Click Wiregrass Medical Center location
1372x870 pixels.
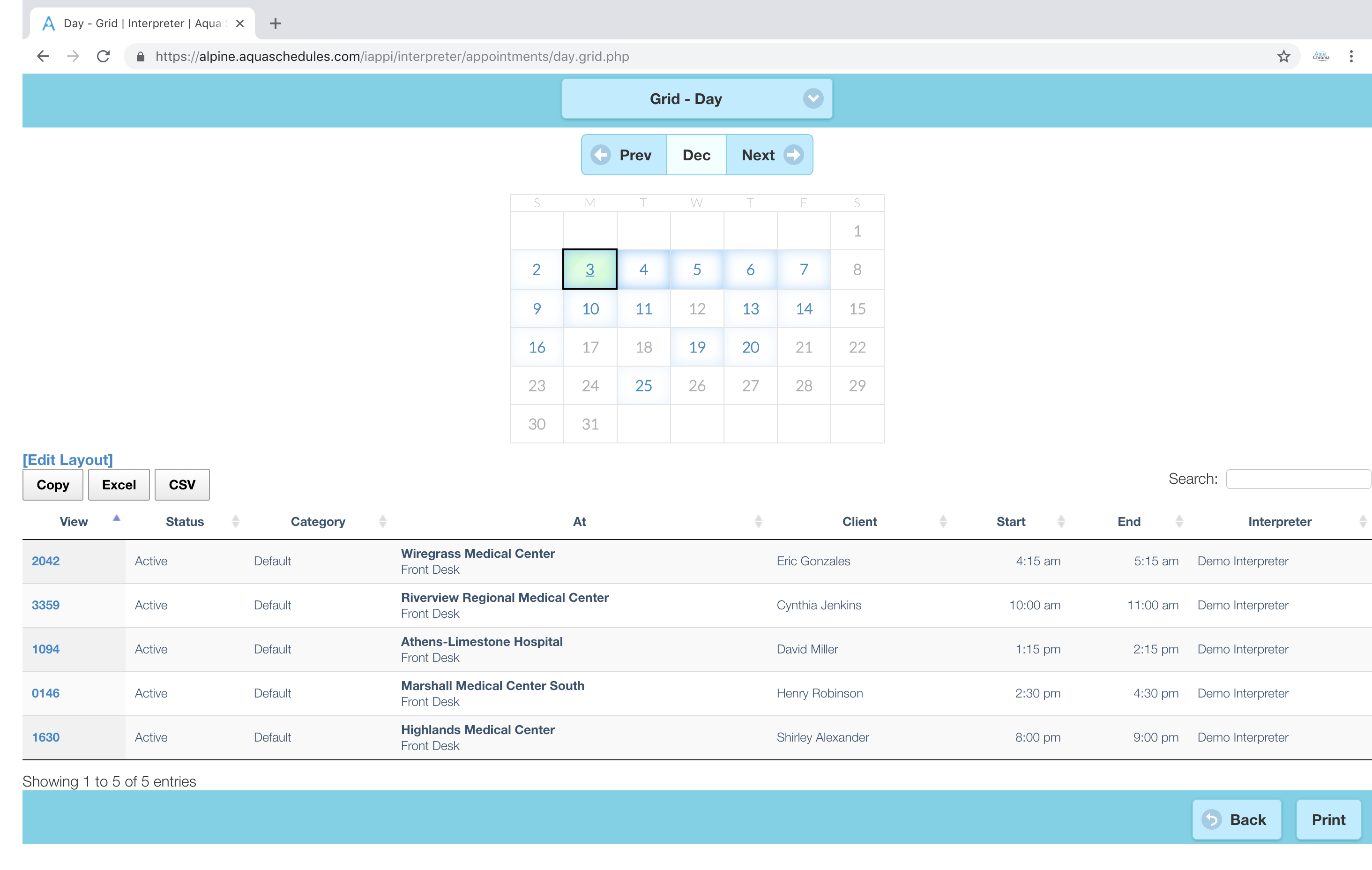point(477,554)
